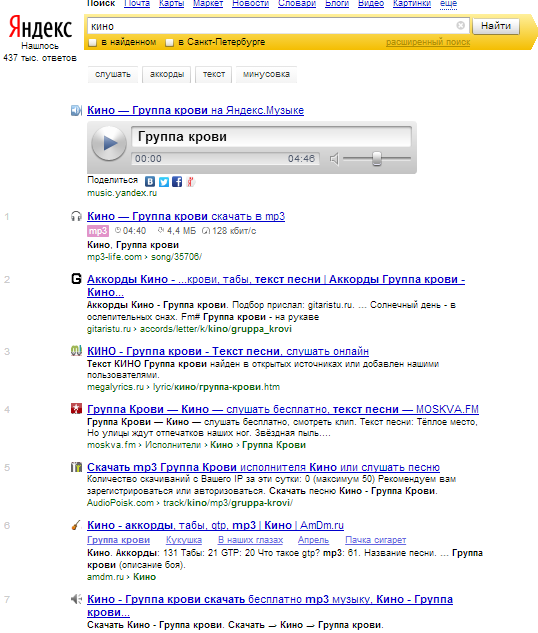538x633 pixels.
Task: Click the "Группа крови" player title field
Action: coord(271,137)
